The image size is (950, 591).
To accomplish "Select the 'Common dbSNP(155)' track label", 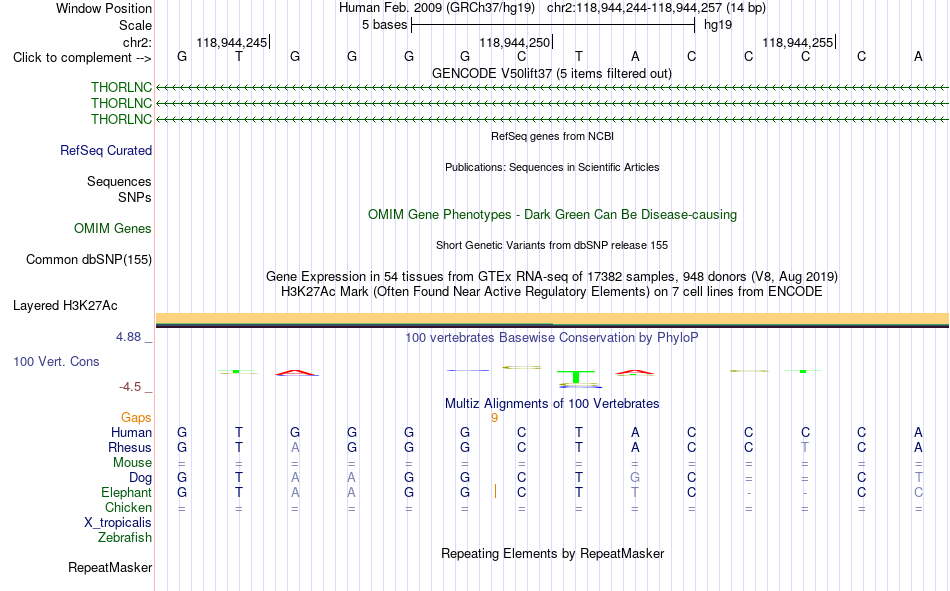I will tap(89, 259).
